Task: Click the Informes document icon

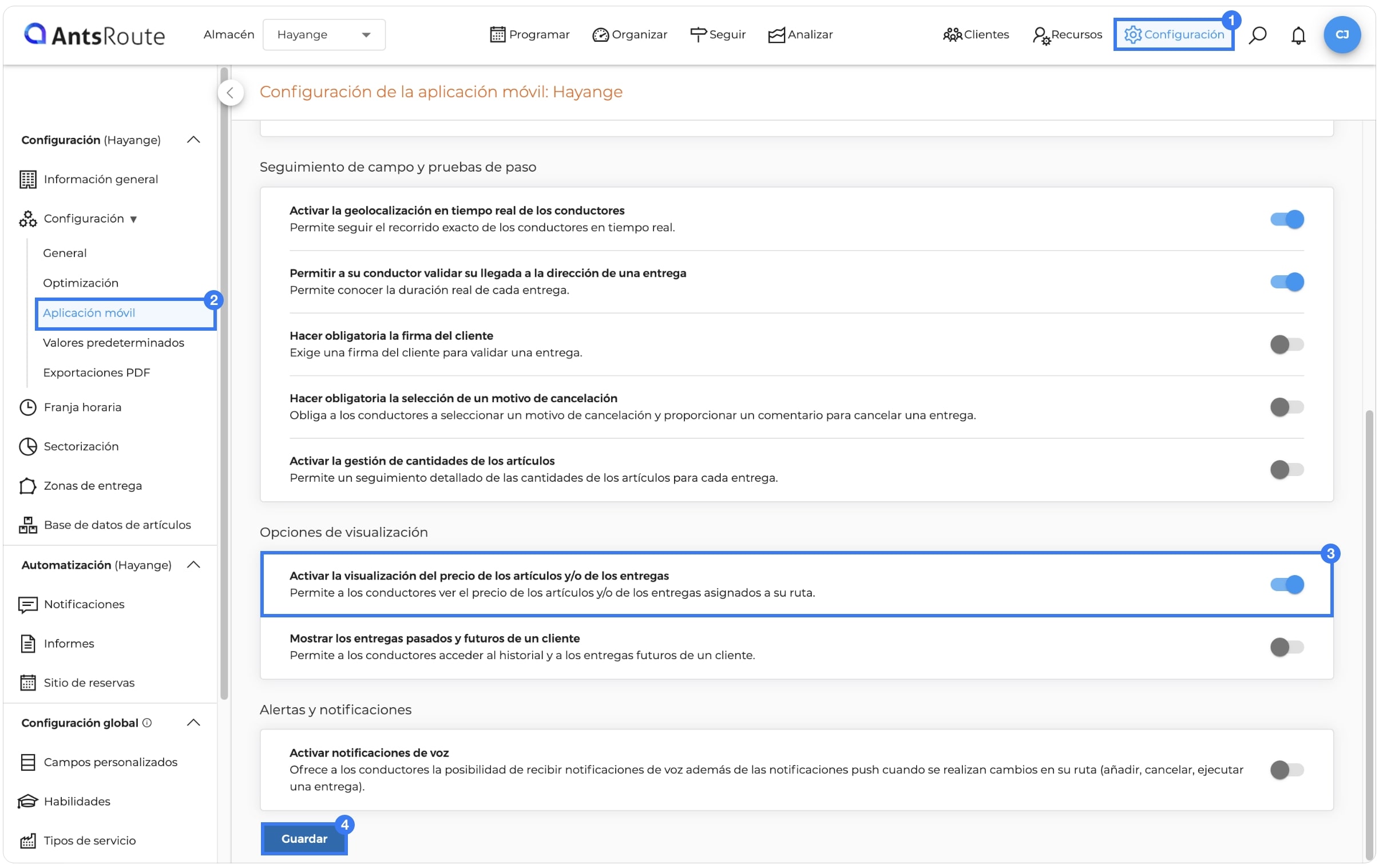Action: [28, 644]
